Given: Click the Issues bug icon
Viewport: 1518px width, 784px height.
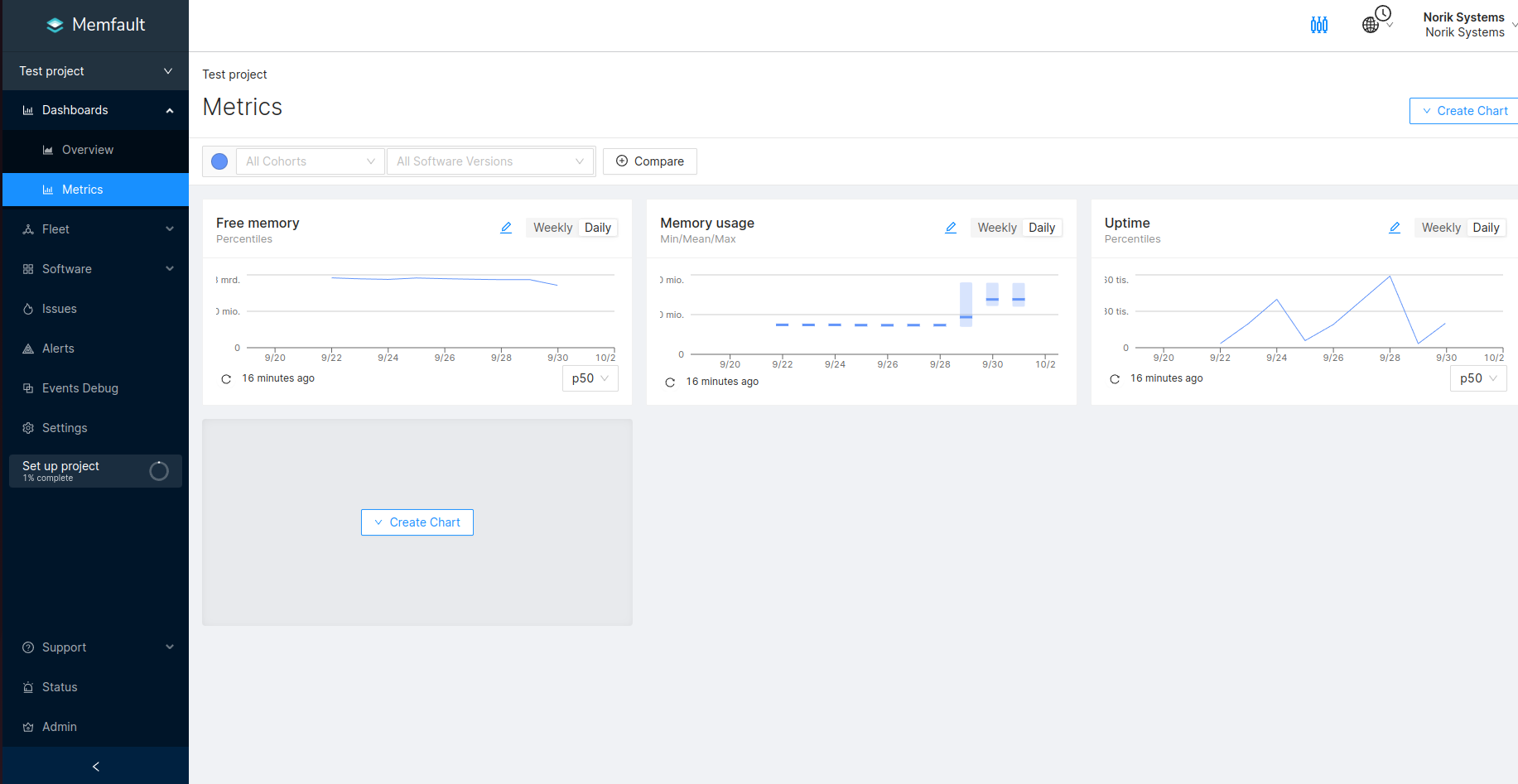Looking at the screenshot, I should [x=28, y=309].
